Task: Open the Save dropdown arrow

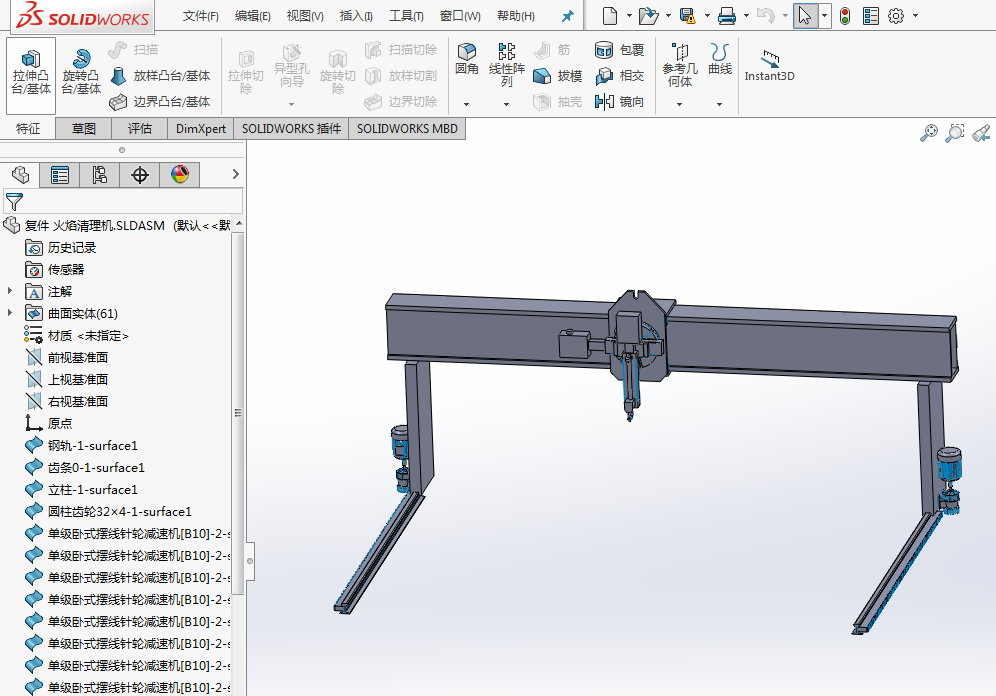Action: 707,16
